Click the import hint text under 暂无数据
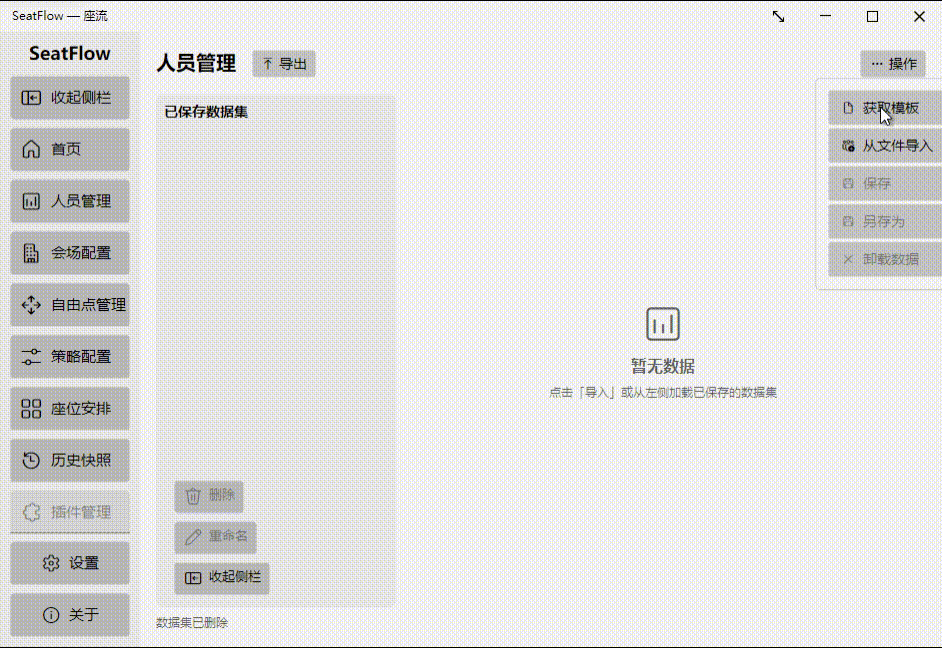The width and height of the screenshot is (942, 648). [x=663, y=393]
